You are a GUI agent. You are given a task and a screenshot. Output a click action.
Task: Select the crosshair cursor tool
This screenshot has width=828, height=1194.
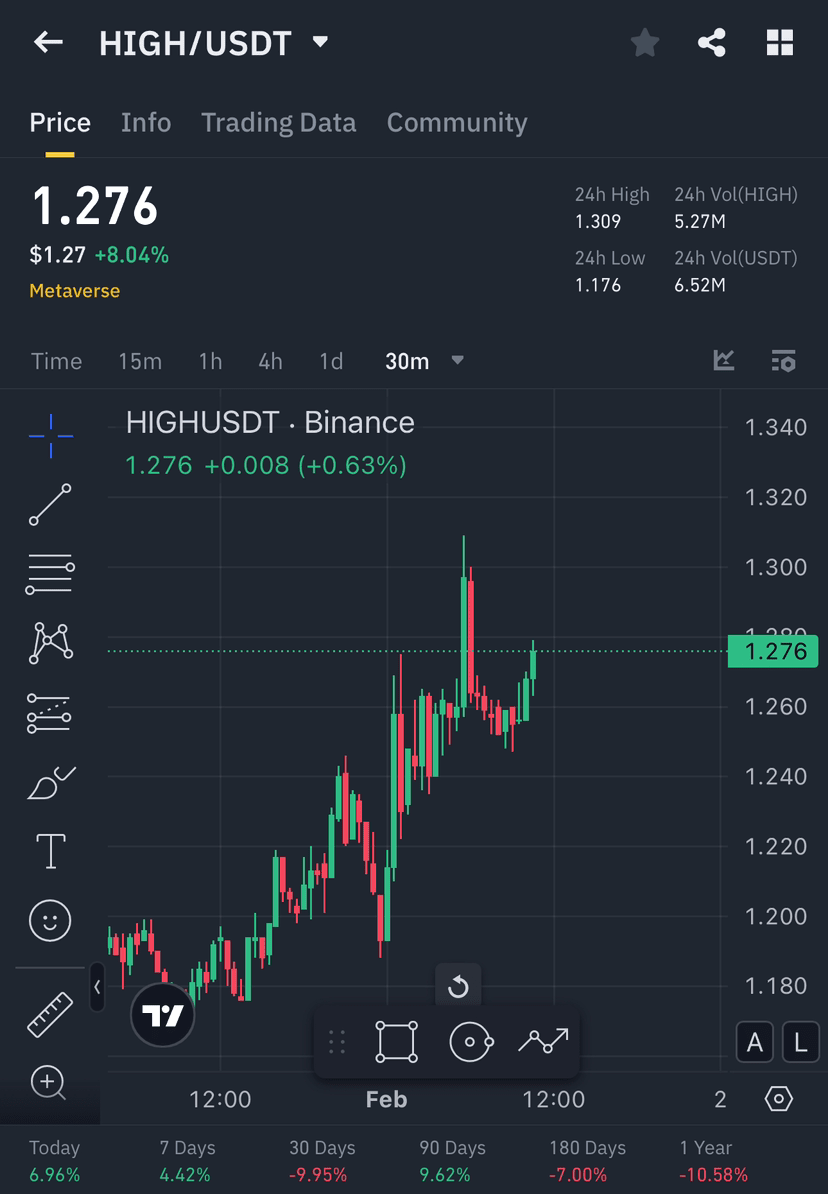[x=51, y=436]
